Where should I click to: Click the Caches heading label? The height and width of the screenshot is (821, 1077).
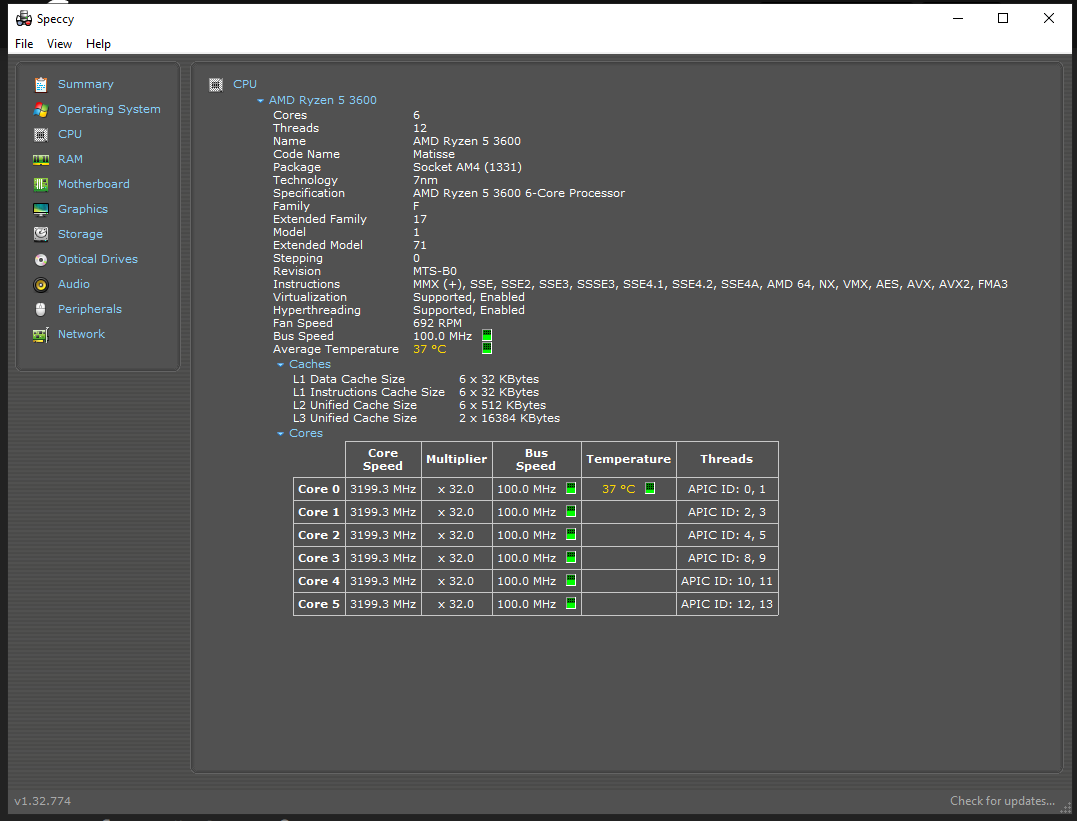tap(310, 364)
